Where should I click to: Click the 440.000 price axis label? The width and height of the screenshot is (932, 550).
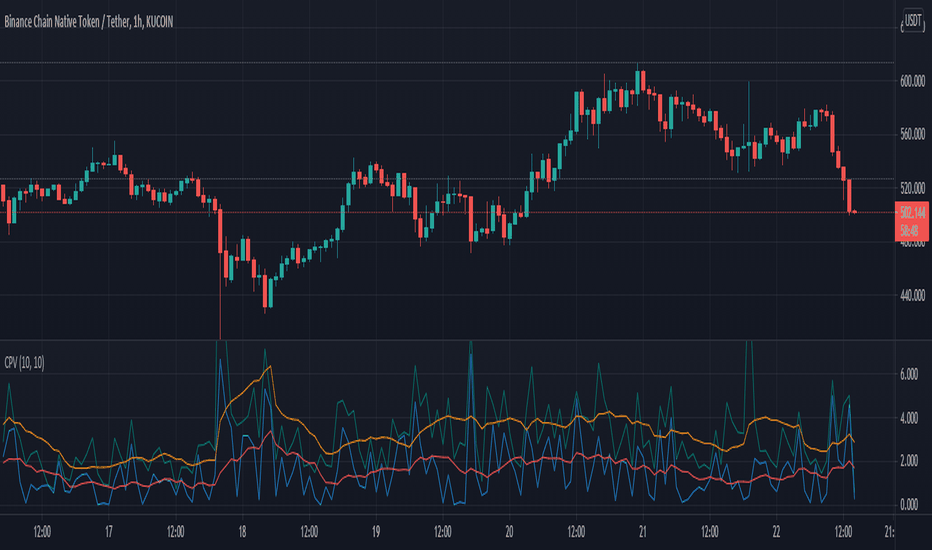coord(912,296)
